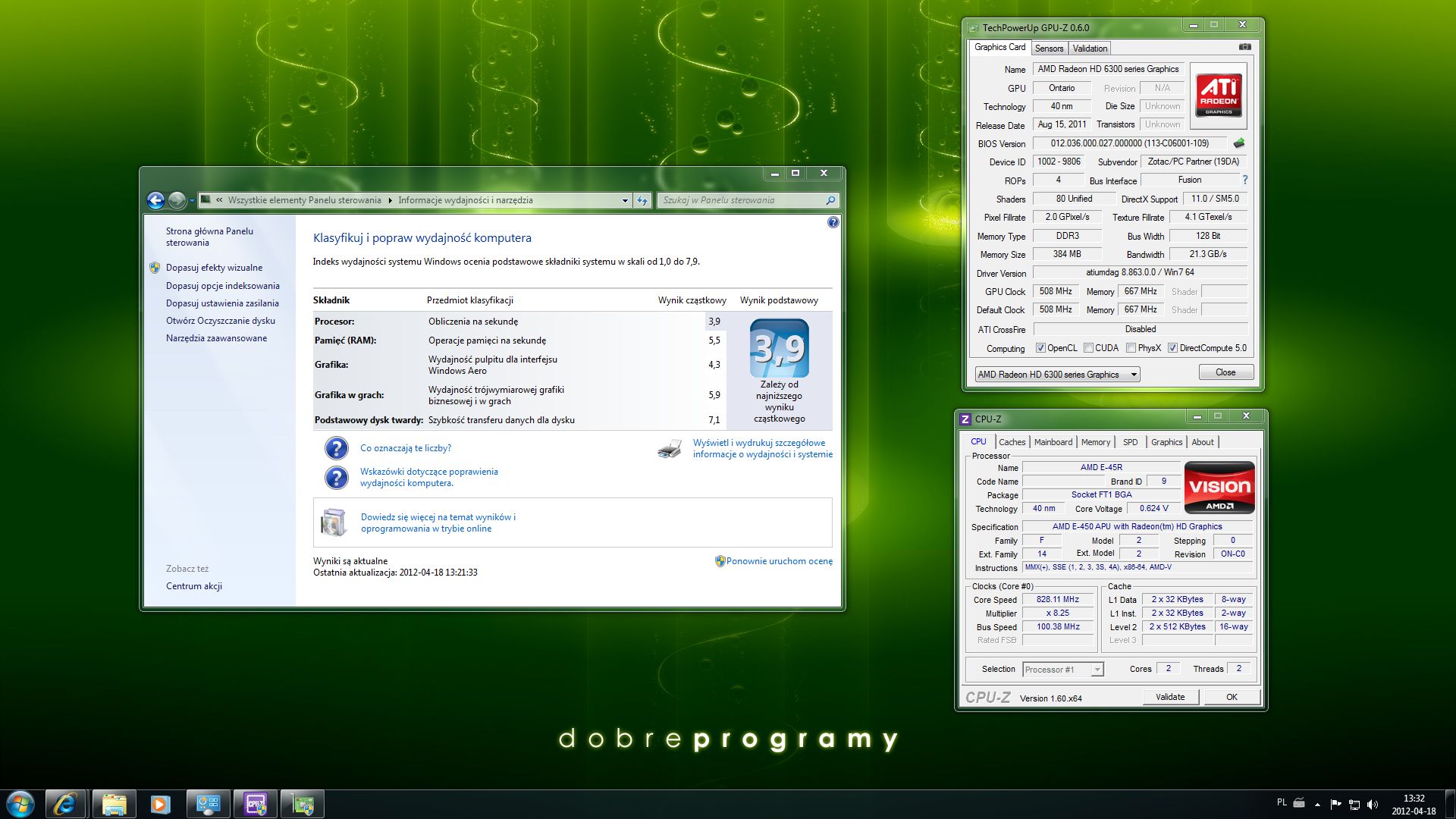The image size is (1456, 819).
Task: Open the AMD Radeon HD 6300 card dropdown
Action: (1057, 375)
